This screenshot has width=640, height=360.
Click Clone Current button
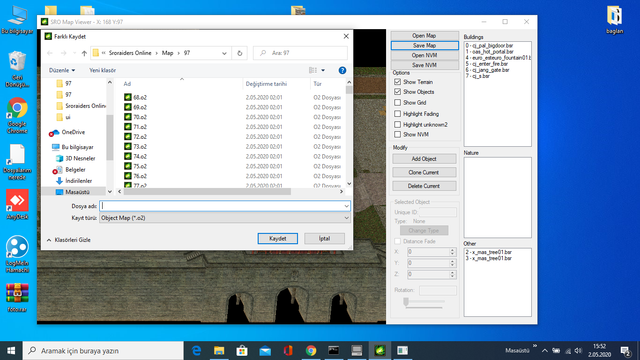tap(424, 172)
